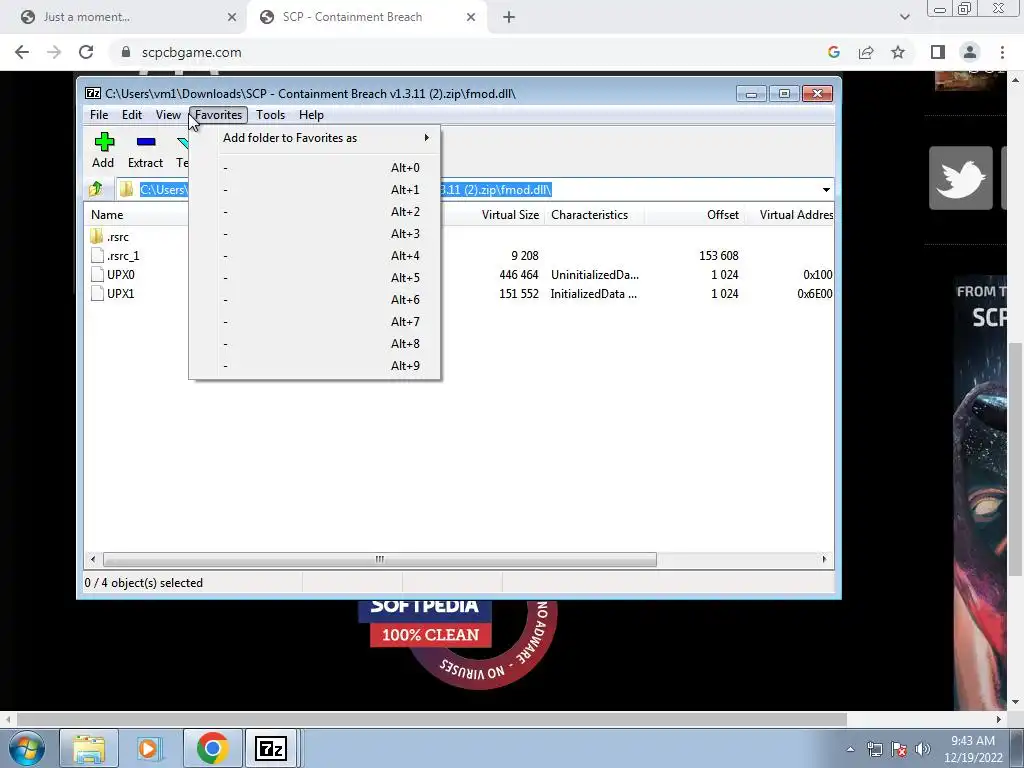Viewport: 1024px width, 768px height.
Task: Click the webpage vertical scrollbar thumb
Action: pyautogui.click(x=1016, y=459)
